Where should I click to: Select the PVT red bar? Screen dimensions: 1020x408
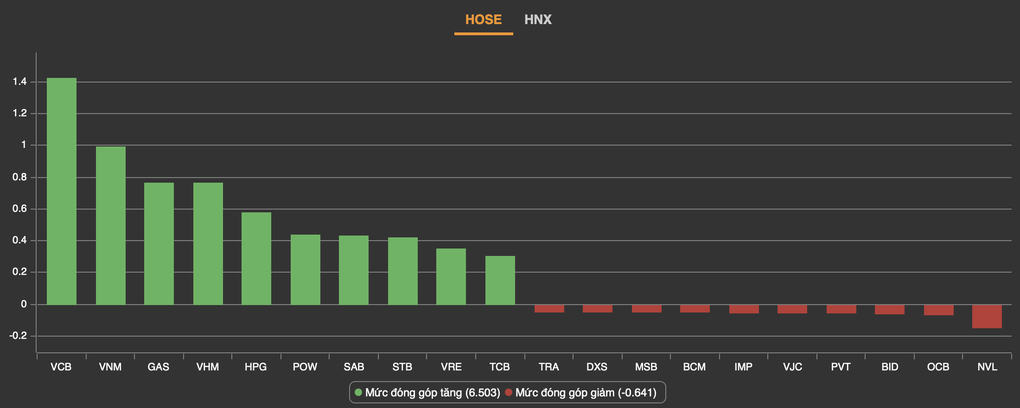[841, 309]
